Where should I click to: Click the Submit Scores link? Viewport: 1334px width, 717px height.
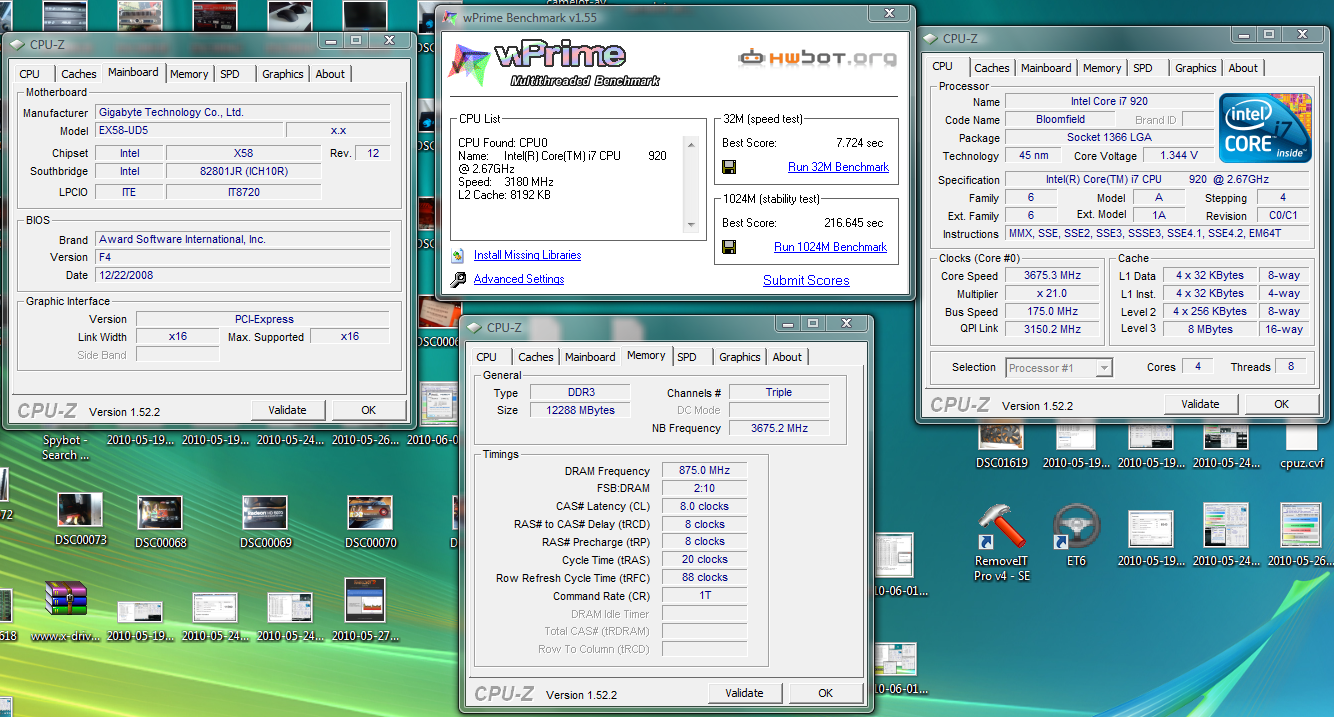point(806,281)
